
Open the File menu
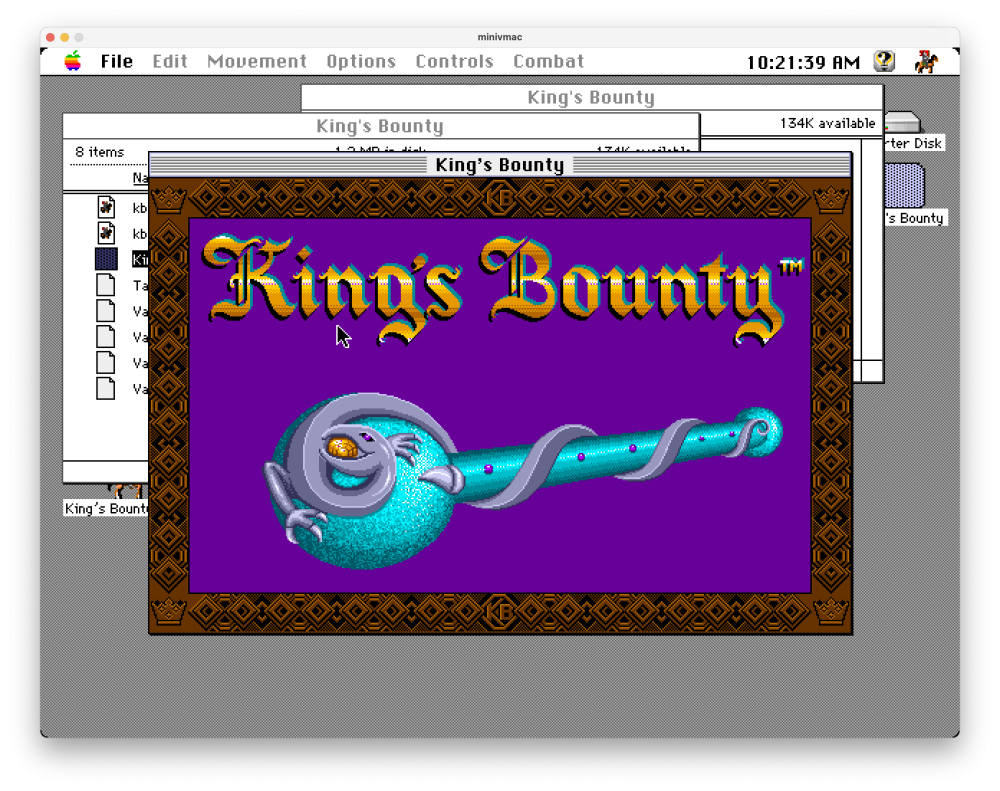pos(117,61)
